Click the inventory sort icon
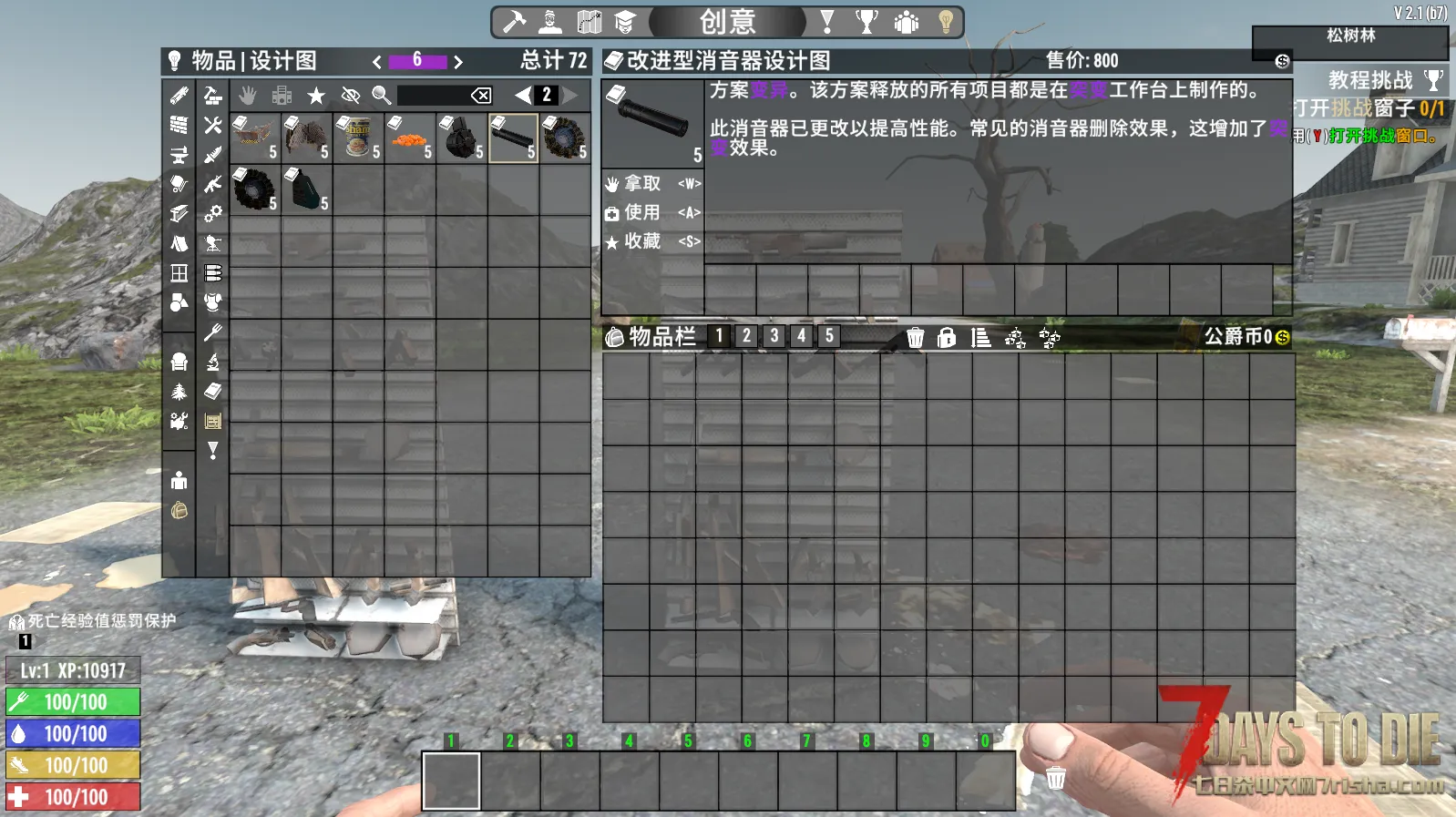Screen dimensions: 1456x817 tap(980, 338)
